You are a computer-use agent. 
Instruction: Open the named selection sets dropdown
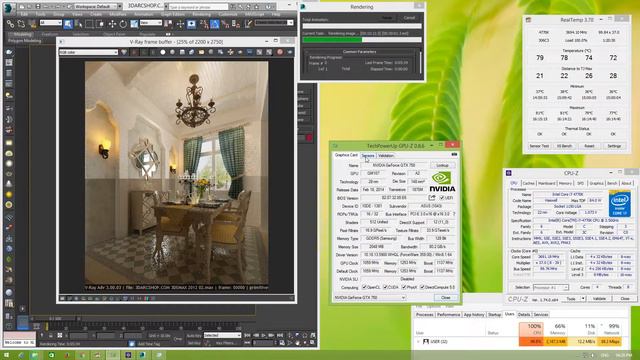(274, 23)
